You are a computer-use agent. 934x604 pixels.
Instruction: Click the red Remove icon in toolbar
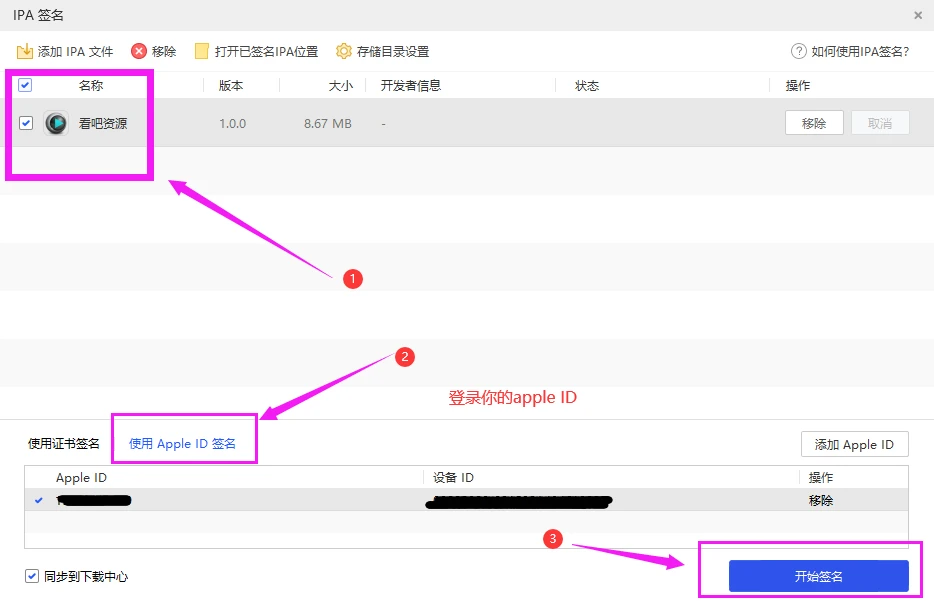click(139, 51)
